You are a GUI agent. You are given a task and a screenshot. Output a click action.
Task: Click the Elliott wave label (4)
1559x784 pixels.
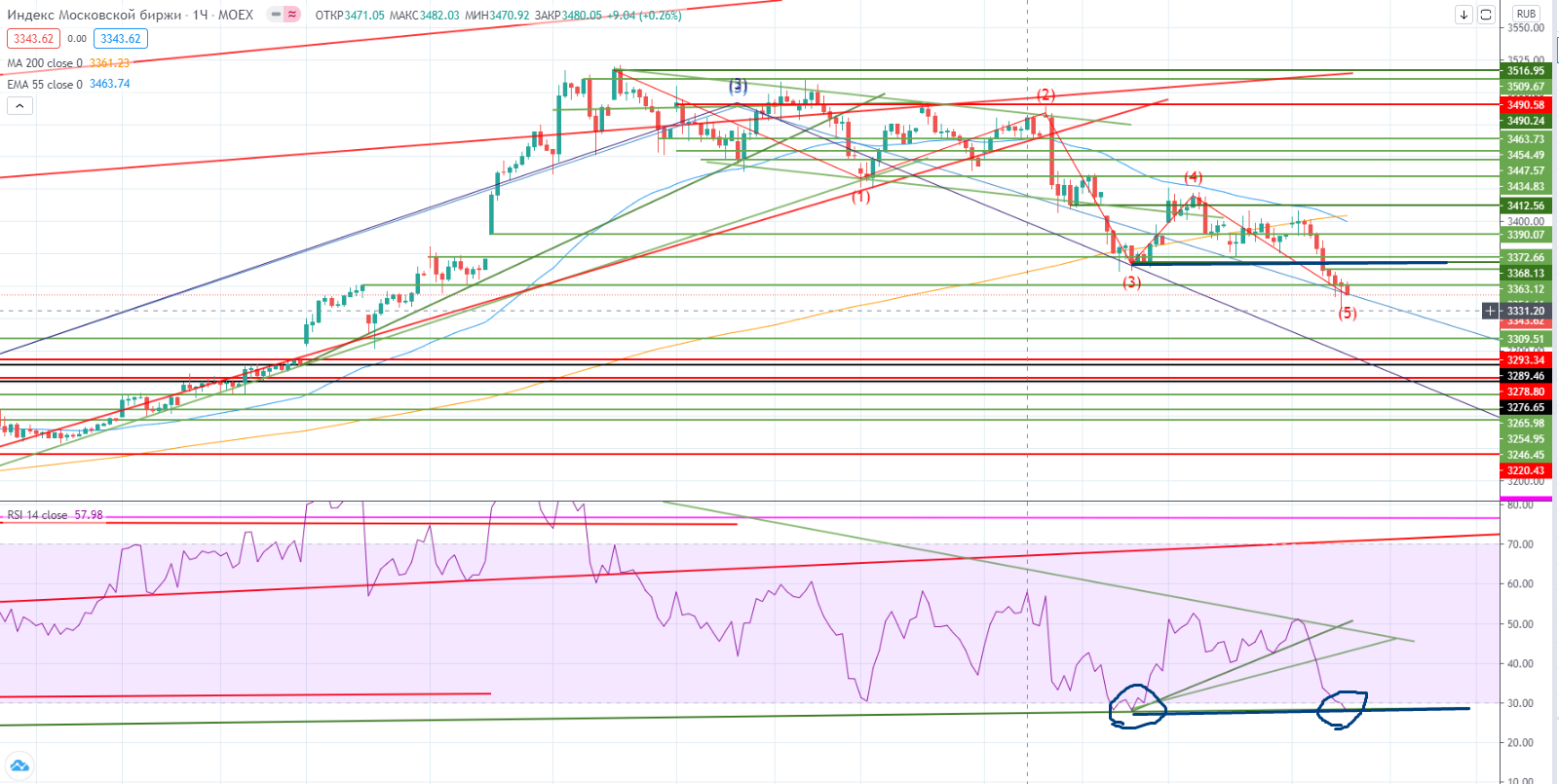coord(1194,177)
